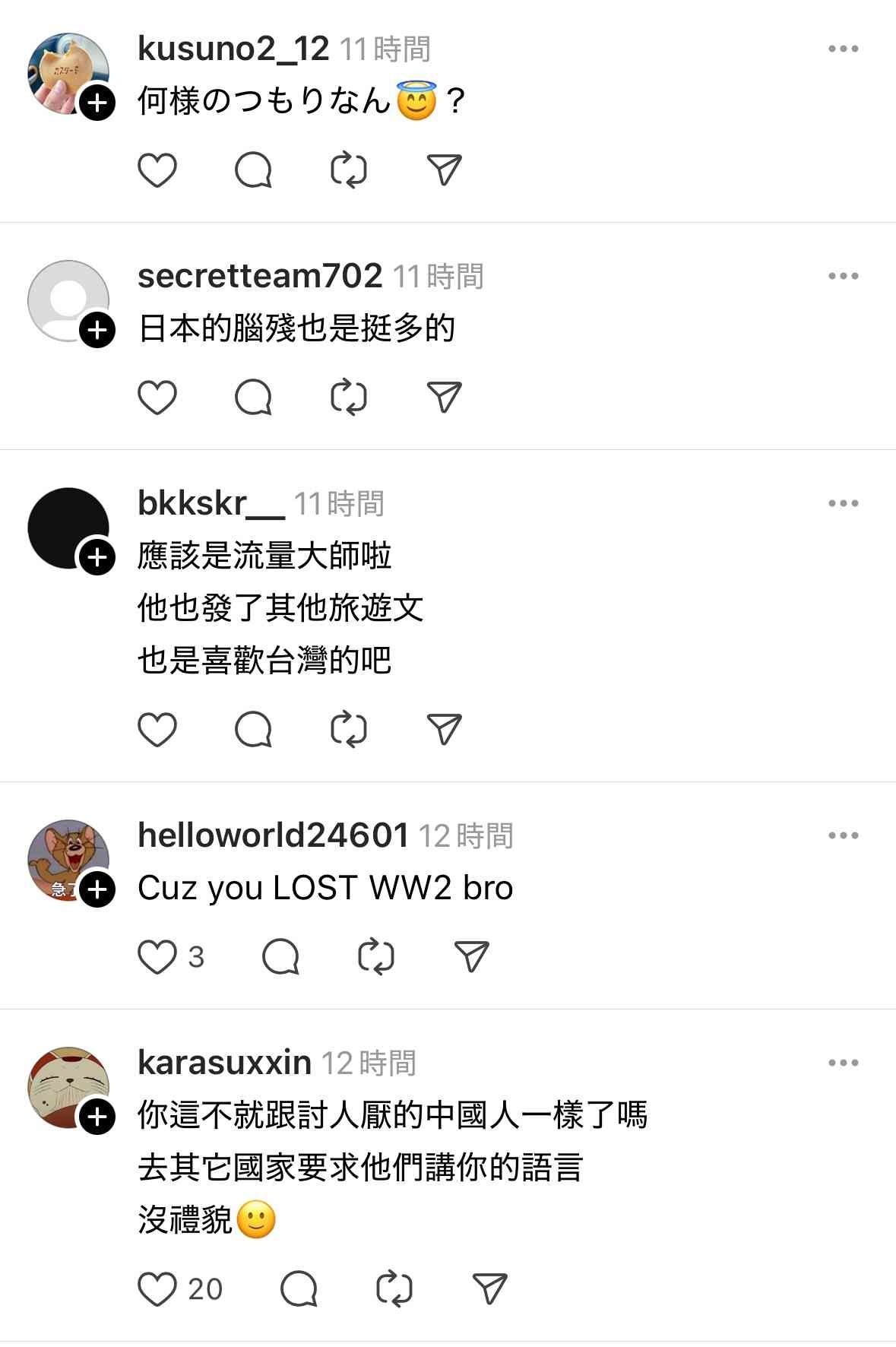896x1347 pixels.
Task: Repost kusuno2_12's comment
Action: click(349, 170)
